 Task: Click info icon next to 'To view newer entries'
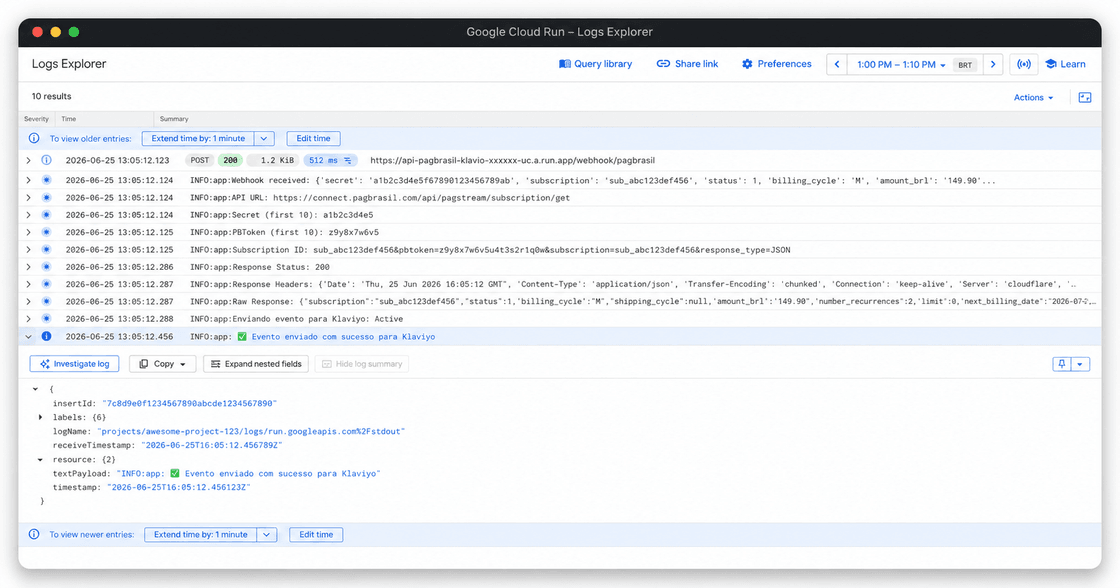[x=34, y=534]
